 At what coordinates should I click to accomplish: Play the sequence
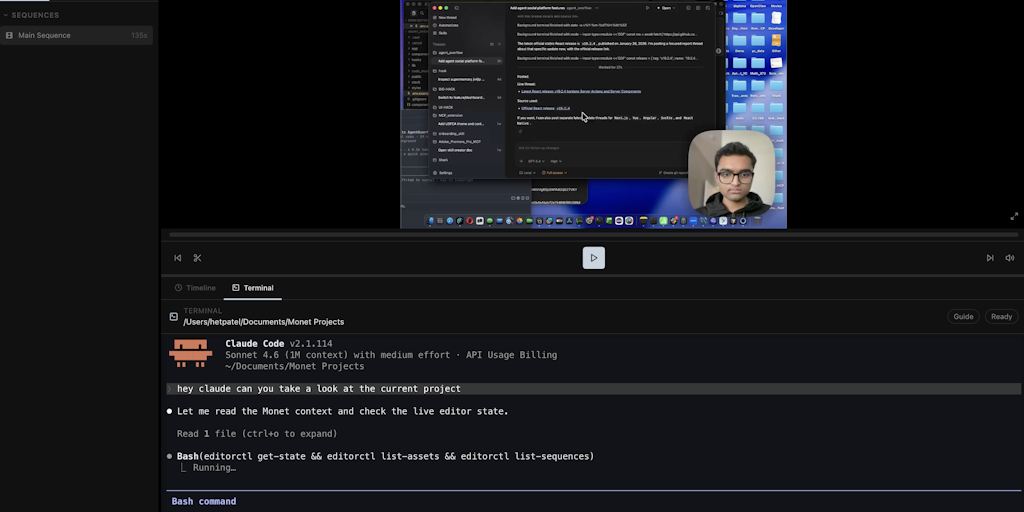[x=594, y=258]
